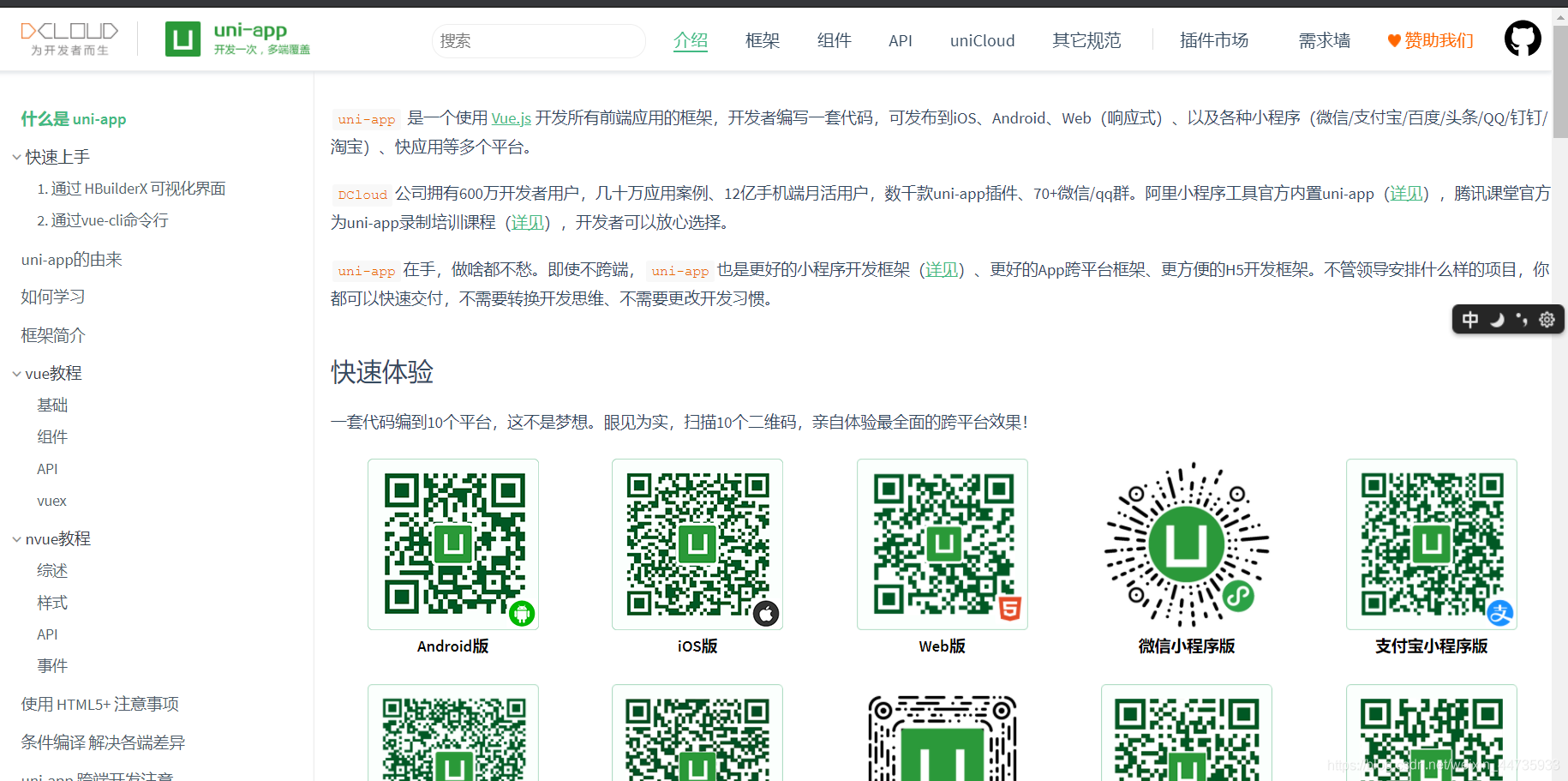Click the DCloud logo

point(69,39)
